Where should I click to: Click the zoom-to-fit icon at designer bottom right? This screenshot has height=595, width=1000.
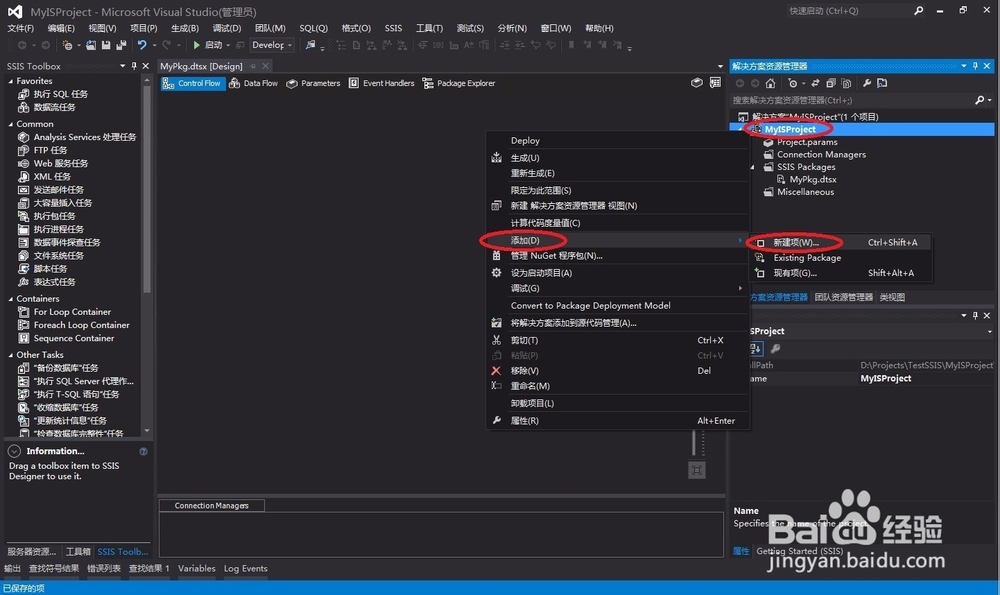point(696,470)
